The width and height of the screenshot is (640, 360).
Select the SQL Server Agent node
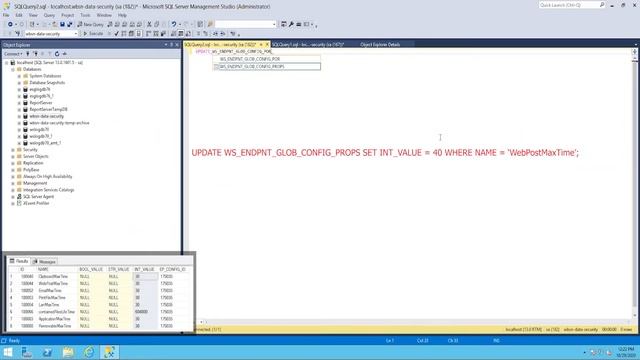pyautogui.click(x=38, y=197)
